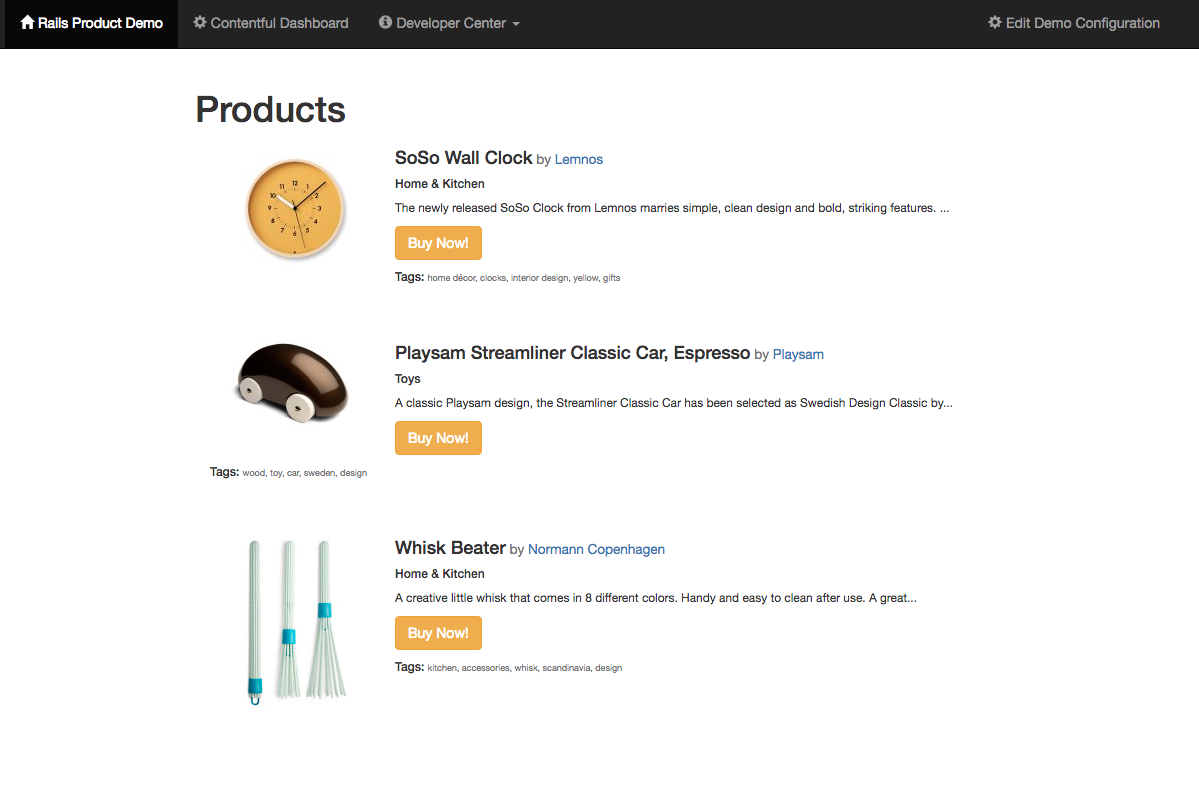
Task: Click the home icon in navbar
Action: (28, 23)
